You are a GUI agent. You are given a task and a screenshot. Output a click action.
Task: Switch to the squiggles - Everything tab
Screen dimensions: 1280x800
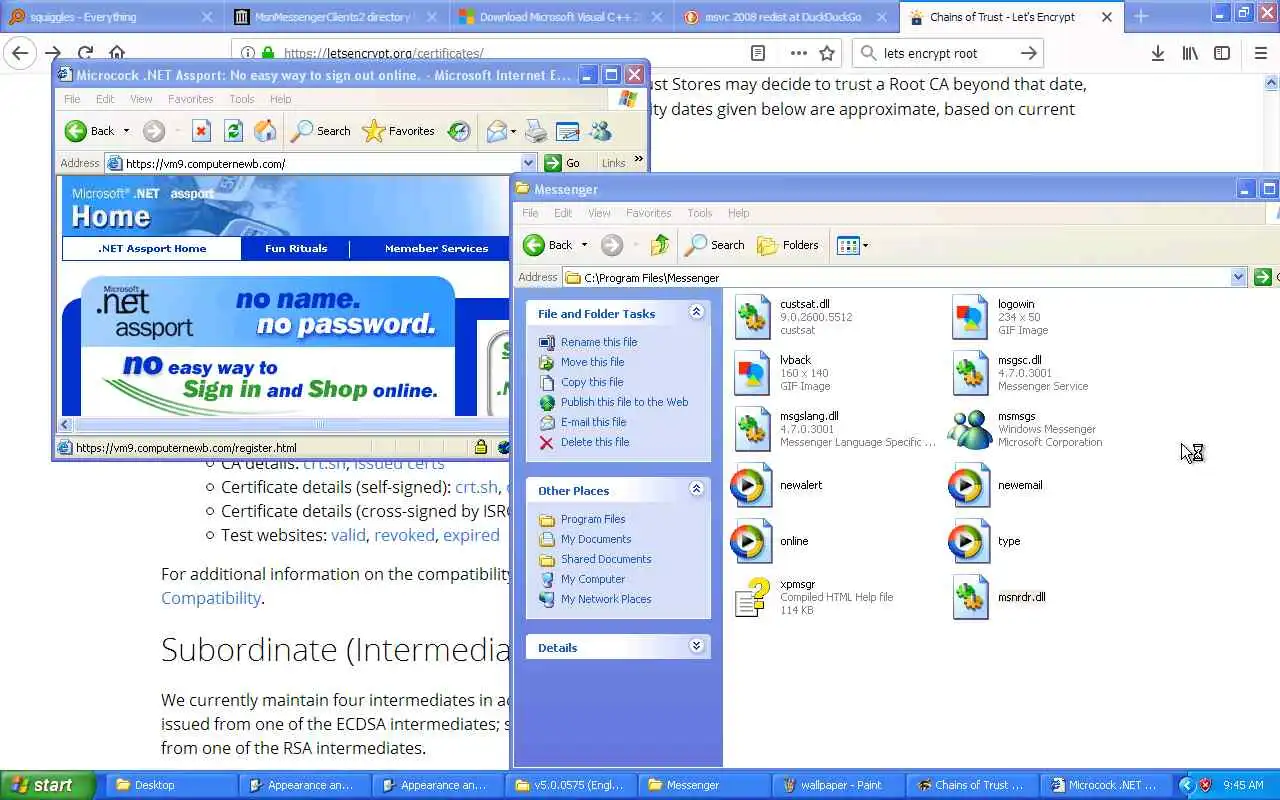(110, 17)
